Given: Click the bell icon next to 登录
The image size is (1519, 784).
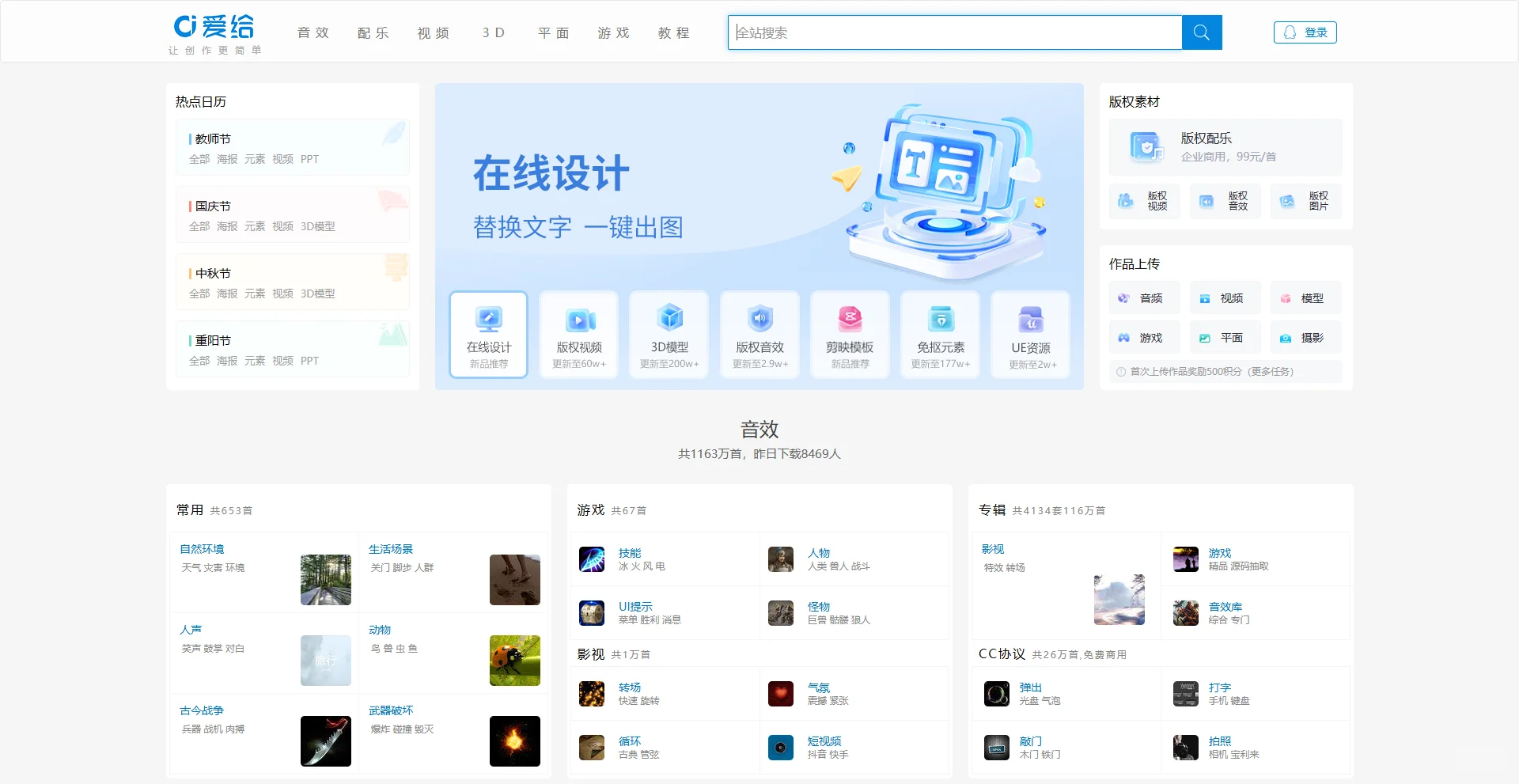Looking at the screenshot, I should point(1290,32).
